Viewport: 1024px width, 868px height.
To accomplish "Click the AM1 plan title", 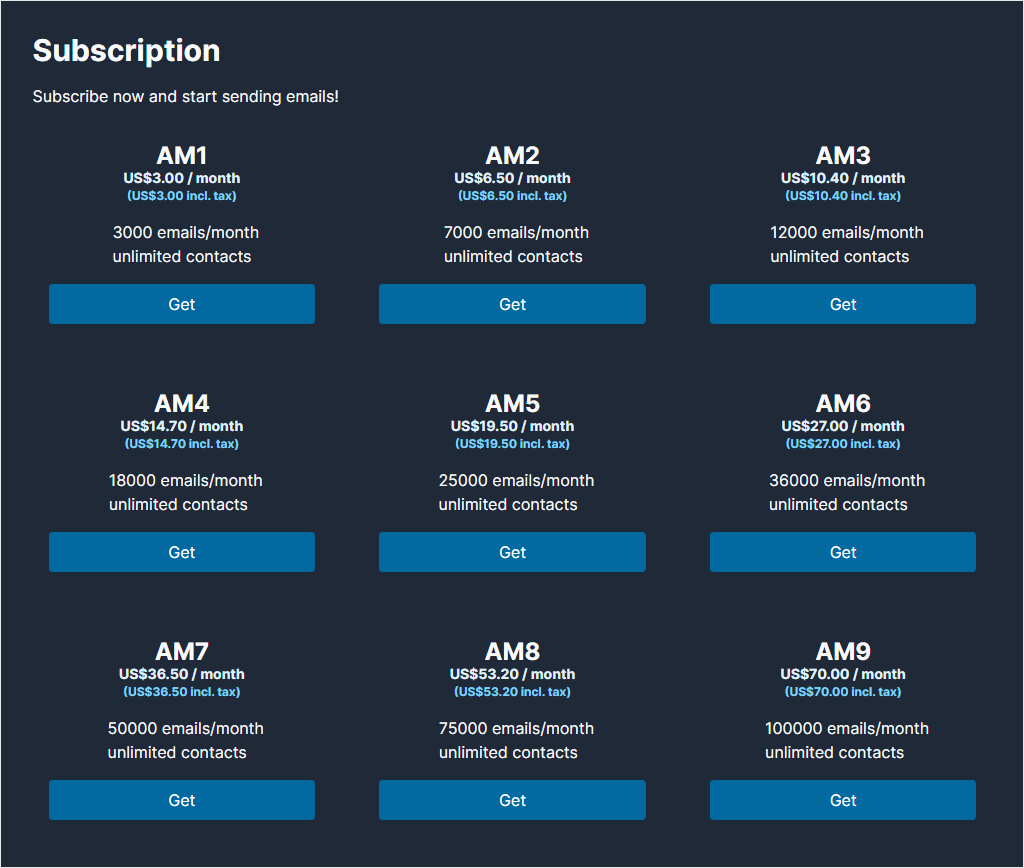I will click(x=181, y=156).
